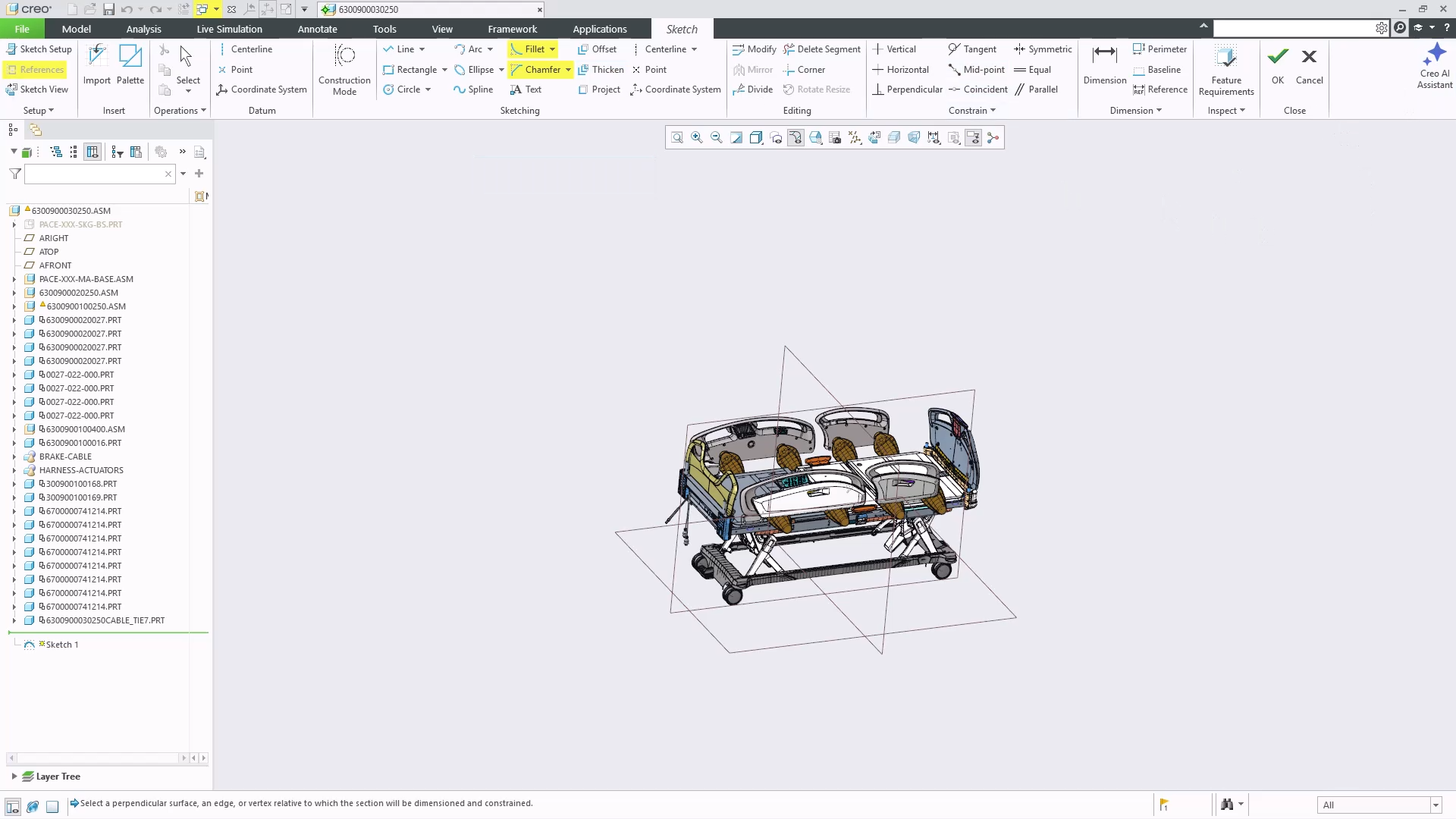Screen dimensions: 1456x819
Task: Click the model tree search field
Action: point(100,174)
